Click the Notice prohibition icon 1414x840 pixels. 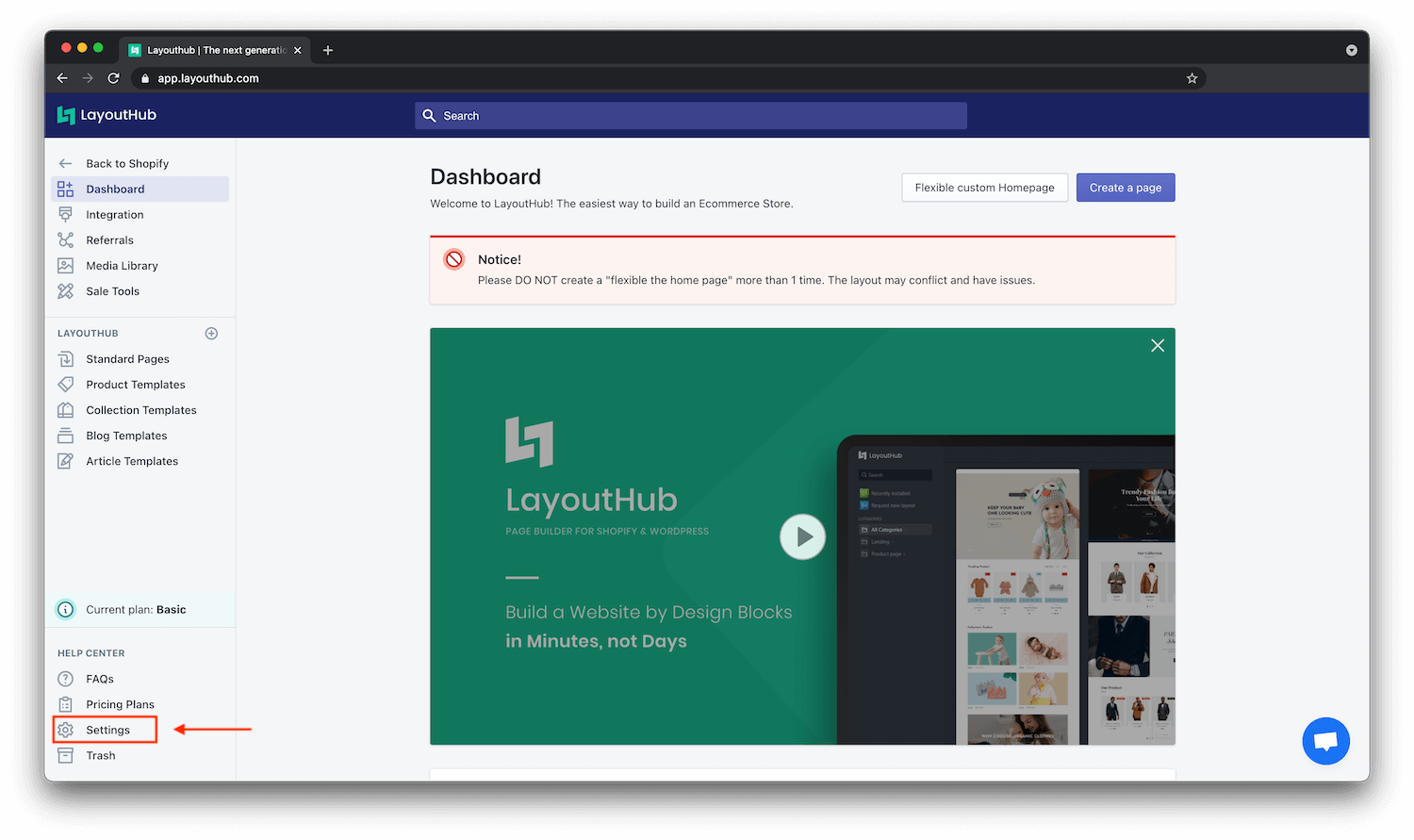[454, 259]
